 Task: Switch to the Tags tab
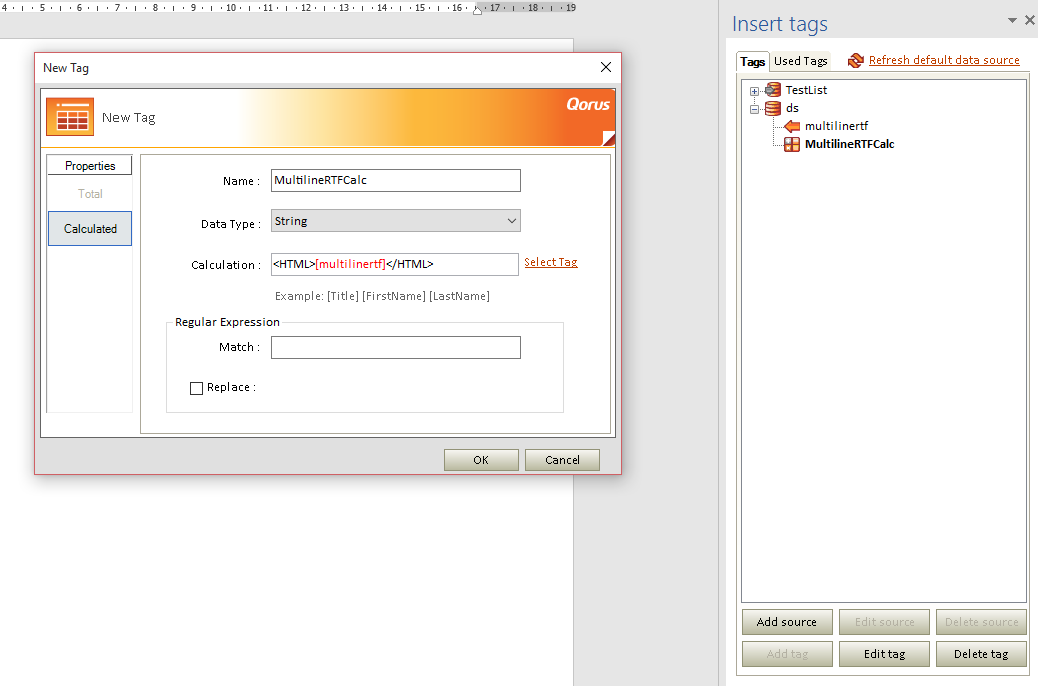tap(752, 62)
